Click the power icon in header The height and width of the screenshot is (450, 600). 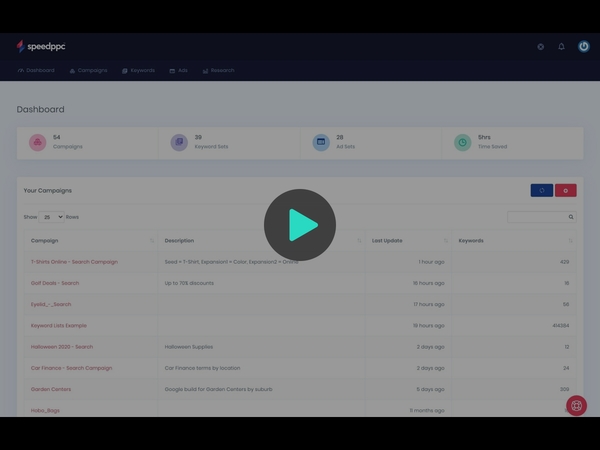584,46
